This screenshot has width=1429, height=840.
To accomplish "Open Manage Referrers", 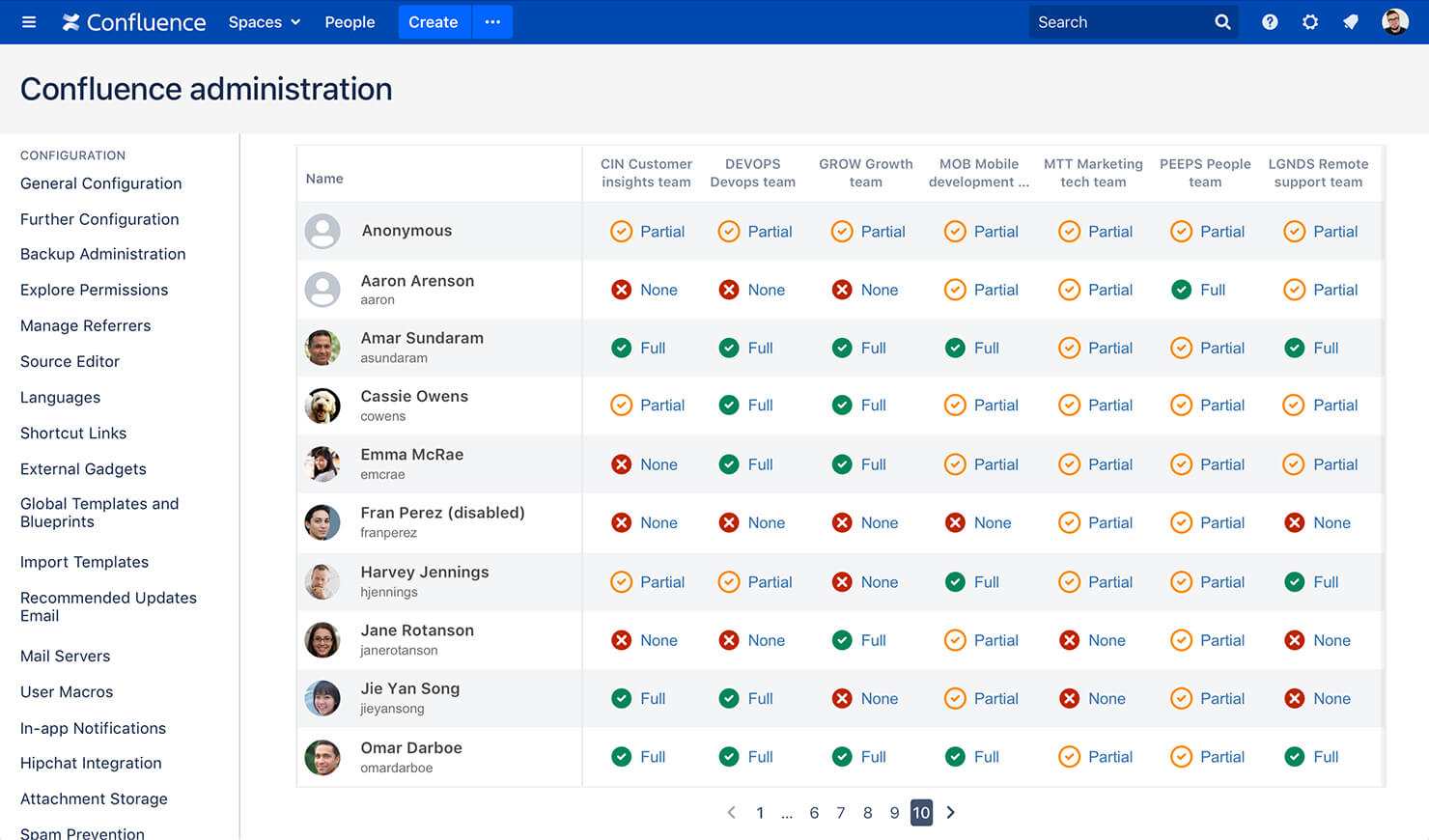I will [x=85, y=325].
